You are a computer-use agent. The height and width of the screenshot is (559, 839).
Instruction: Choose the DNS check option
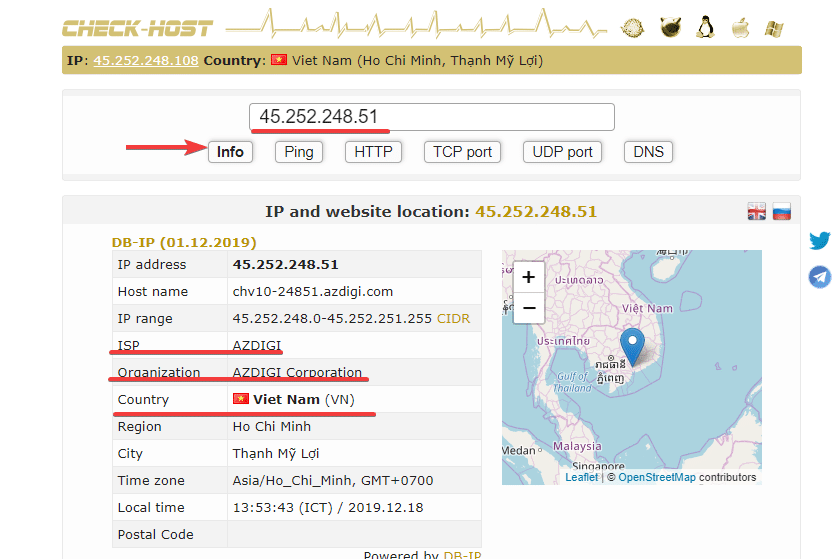648,152
